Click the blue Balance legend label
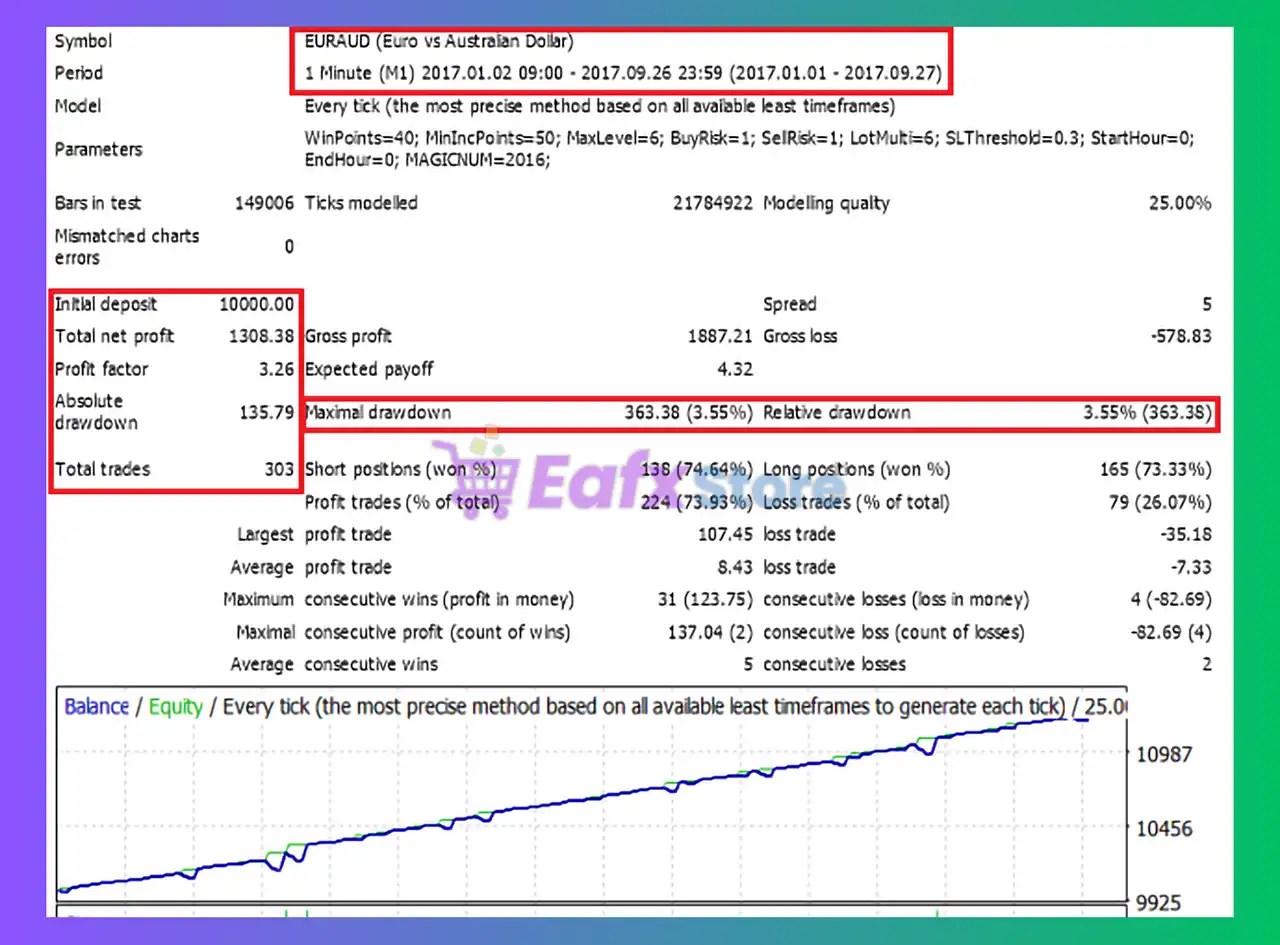Screen dimensions: 1280x945 tap(97, 707)
